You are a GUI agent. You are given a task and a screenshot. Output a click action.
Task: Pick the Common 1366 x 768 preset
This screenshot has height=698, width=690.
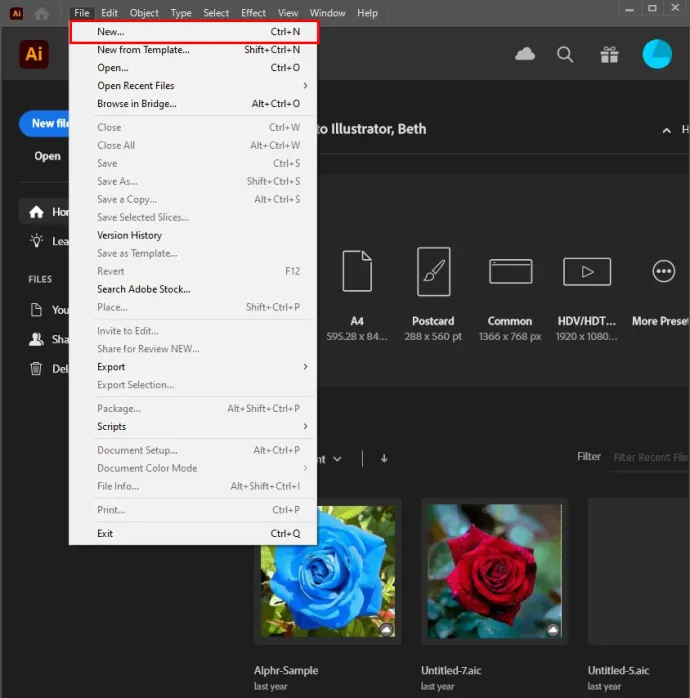[511, 271]
